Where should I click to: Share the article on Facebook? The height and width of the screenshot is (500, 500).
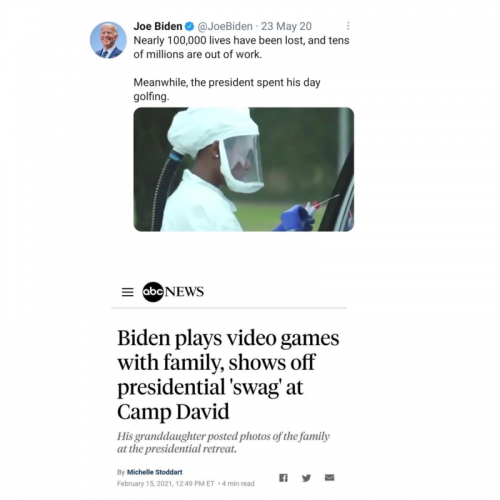283,478
